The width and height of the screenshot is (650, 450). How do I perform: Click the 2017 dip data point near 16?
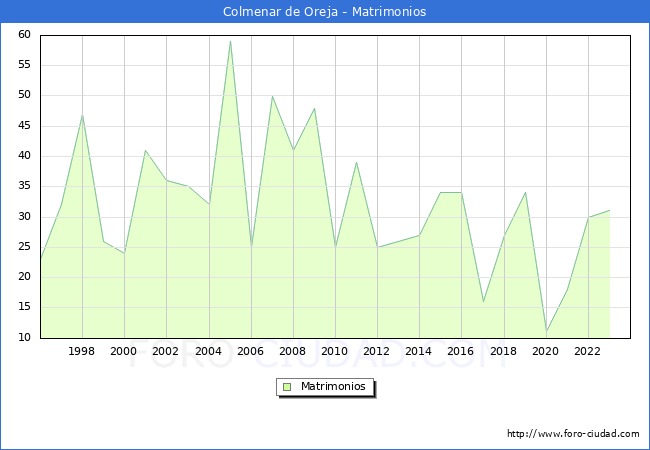pyautogui.click(x=483, y=302)
